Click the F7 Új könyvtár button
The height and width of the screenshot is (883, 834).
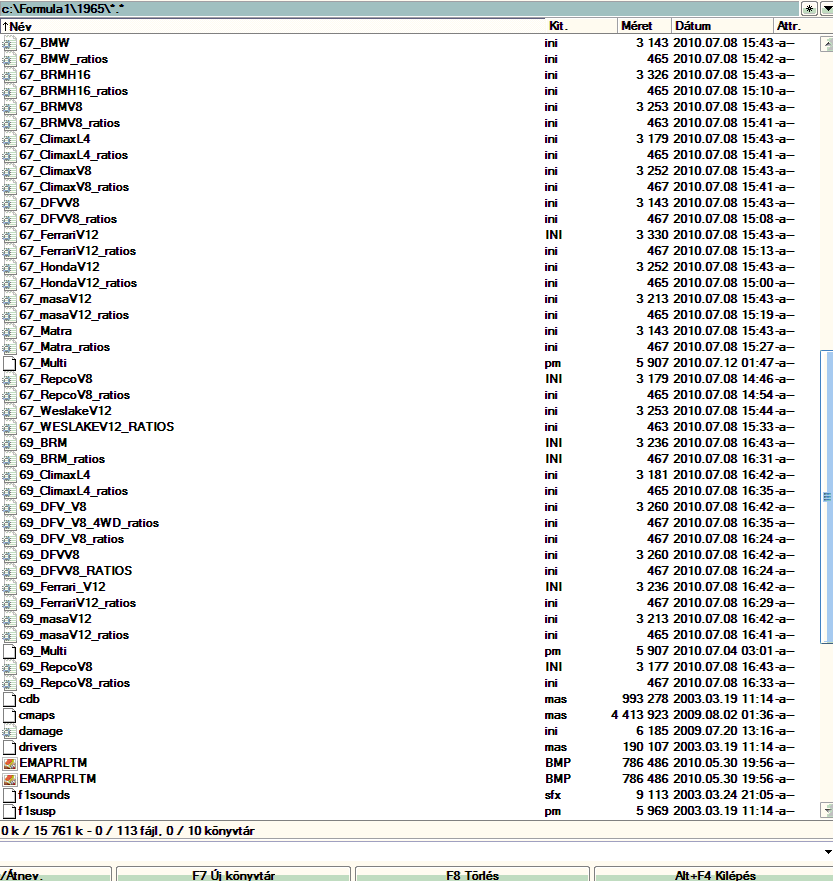[233, 875]
